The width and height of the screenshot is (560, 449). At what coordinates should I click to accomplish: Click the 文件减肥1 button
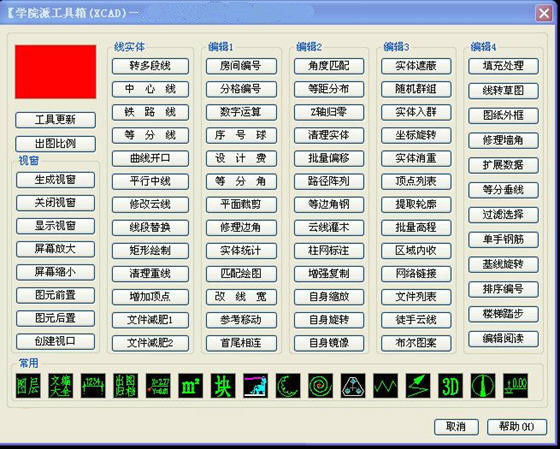150,320
